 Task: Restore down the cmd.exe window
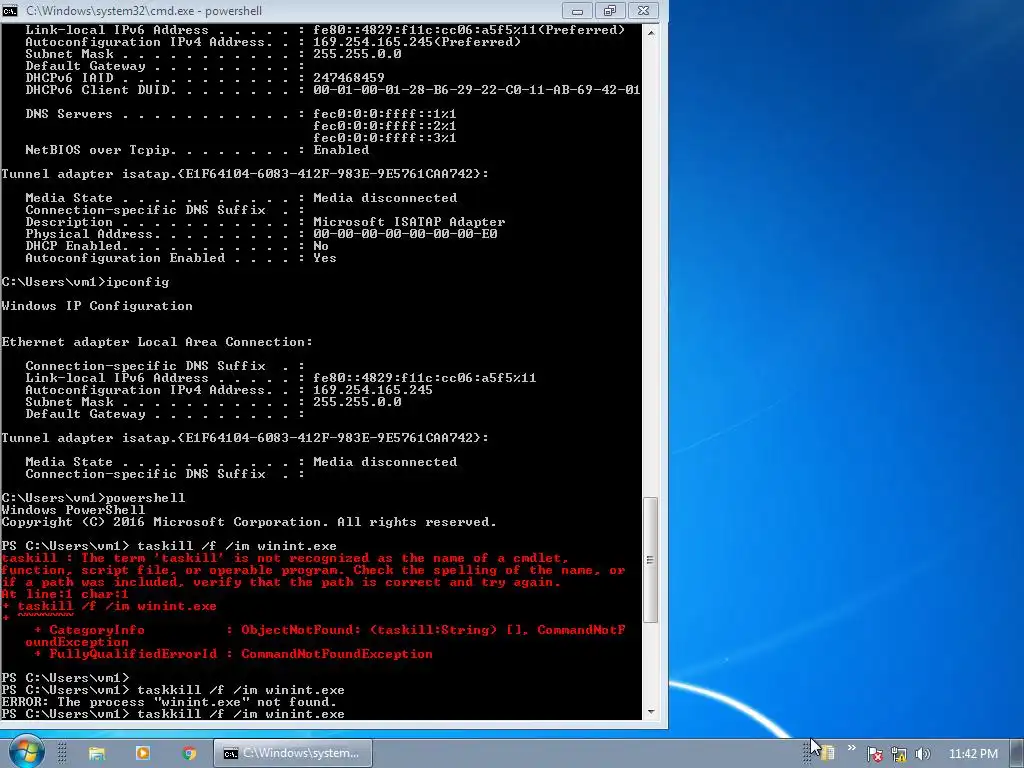pyautogui.click(x=610, y=10)
